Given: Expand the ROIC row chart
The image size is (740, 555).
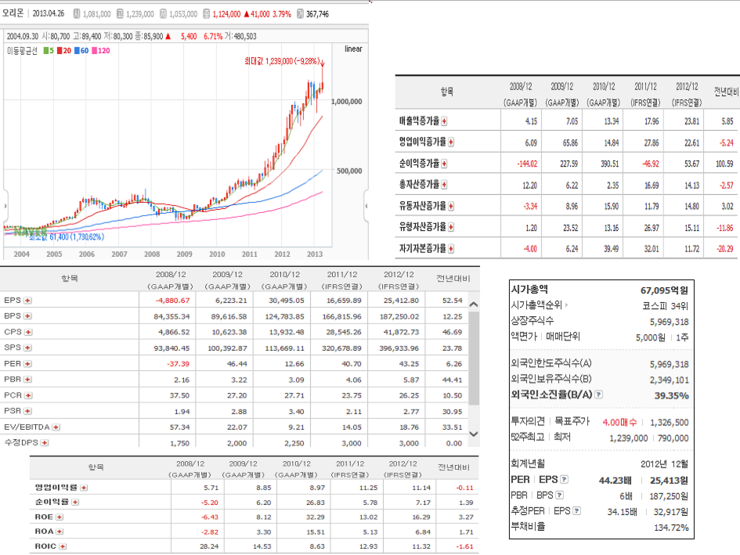Looking at the screenshot, I should (x=63, y=547).
